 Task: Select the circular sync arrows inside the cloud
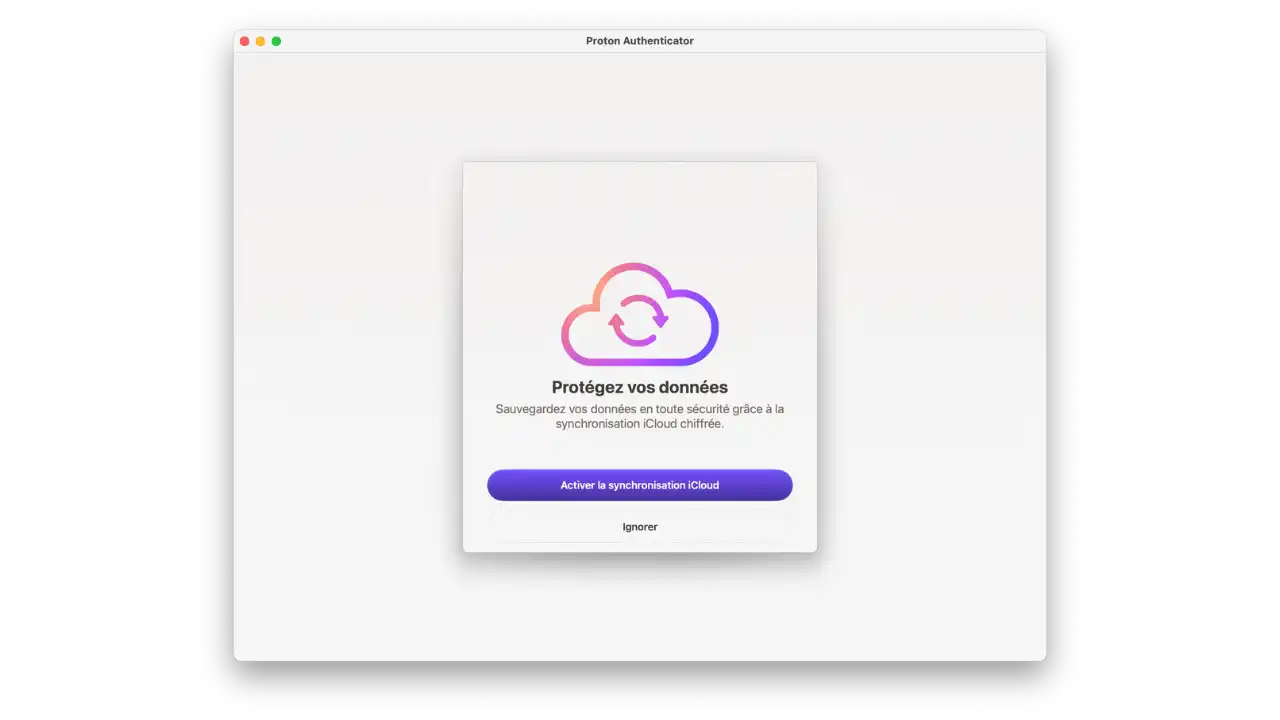pos(639,318)
